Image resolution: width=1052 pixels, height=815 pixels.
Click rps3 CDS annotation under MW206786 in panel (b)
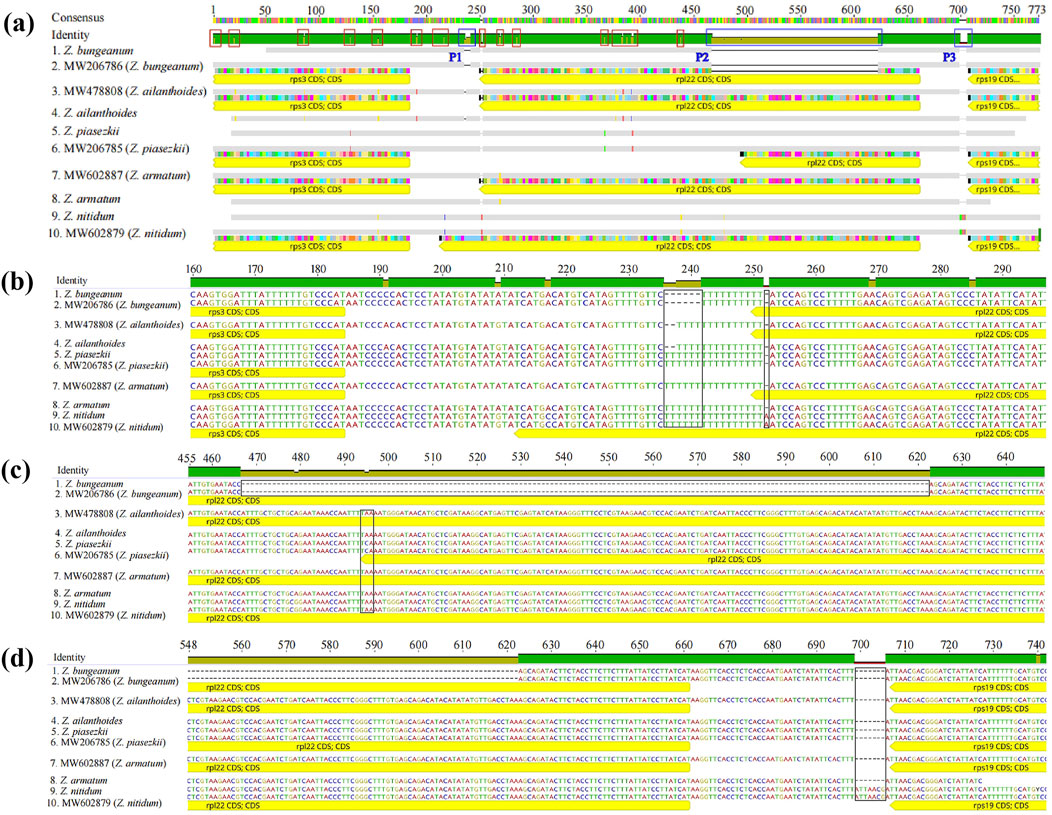268,312
